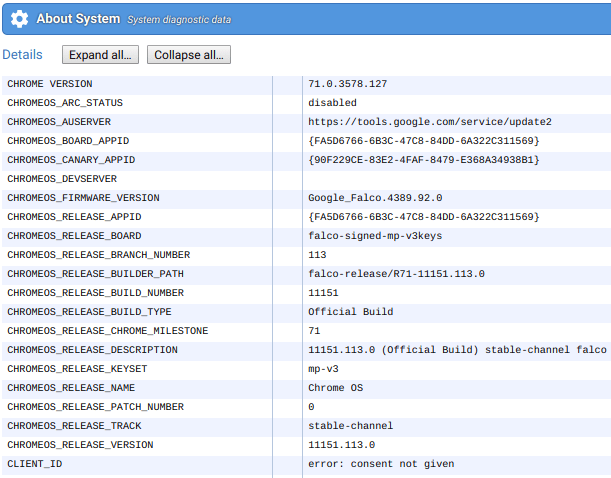Click the Details label
Viewport: 611px width, 478px height.
click(23, 55)
